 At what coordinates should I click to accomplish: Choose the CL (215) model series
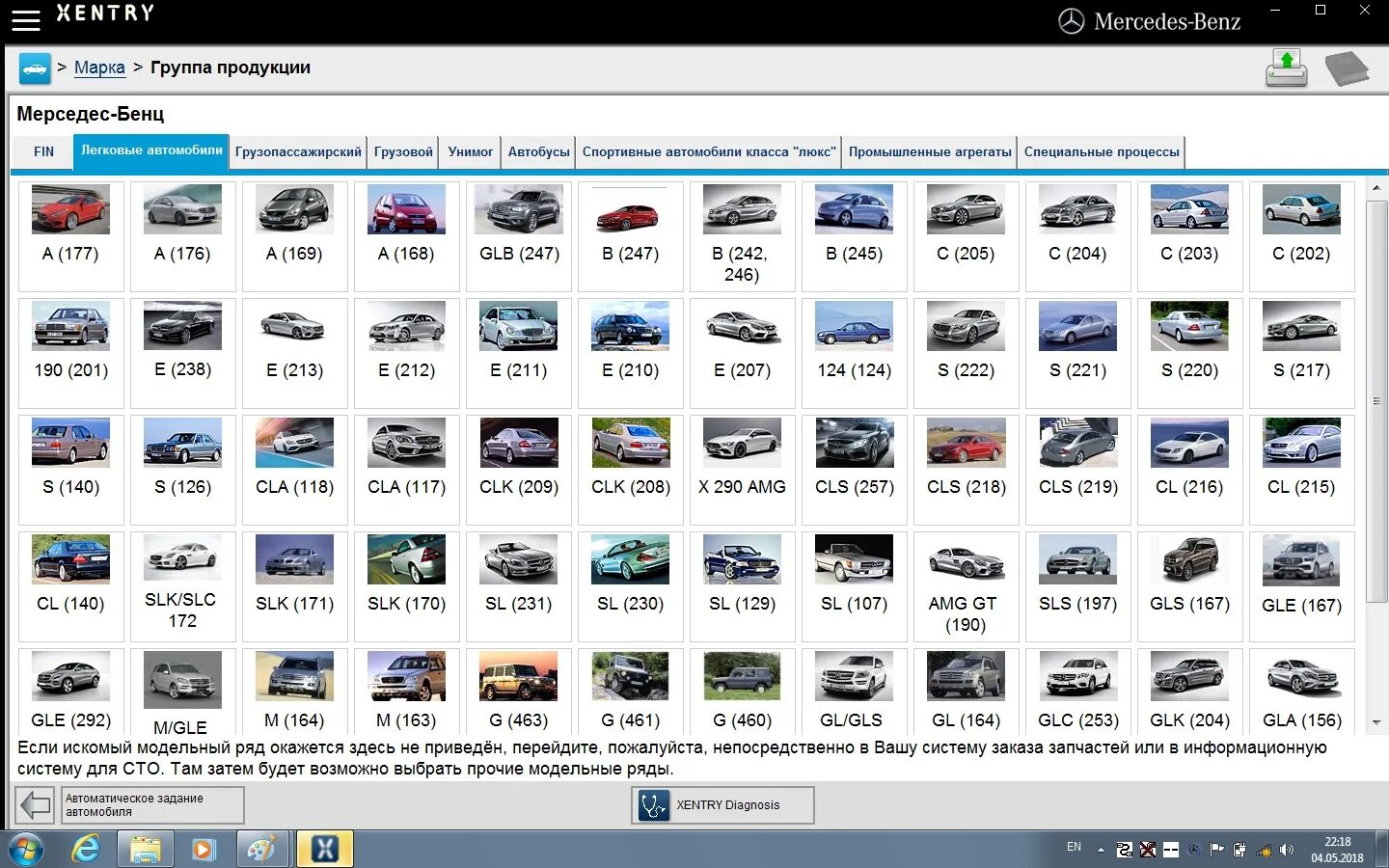(x=1301, y=470)
